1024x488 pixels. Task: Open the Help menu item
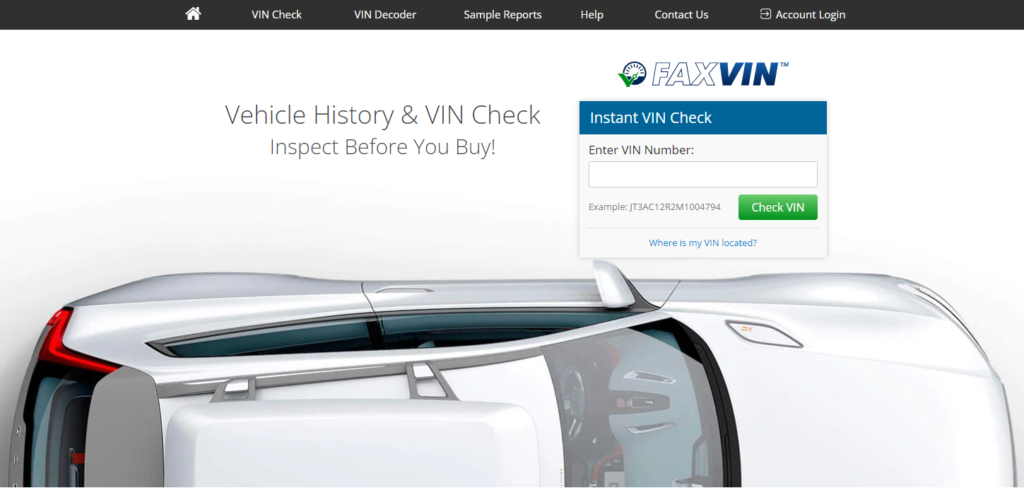point(592,14)
